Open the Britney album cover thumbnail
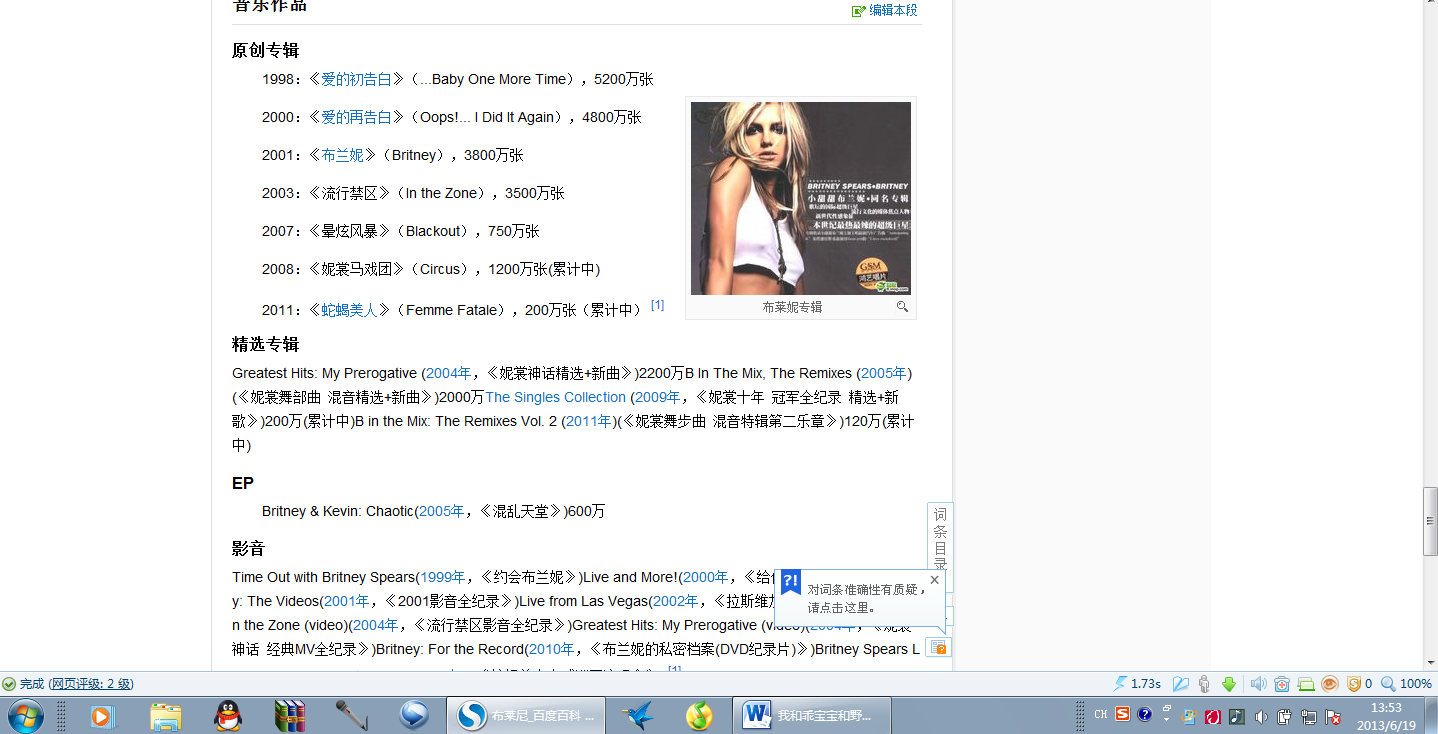This screenshot has height=734, width=1438. pyautogui.click(x=801, y=198)
